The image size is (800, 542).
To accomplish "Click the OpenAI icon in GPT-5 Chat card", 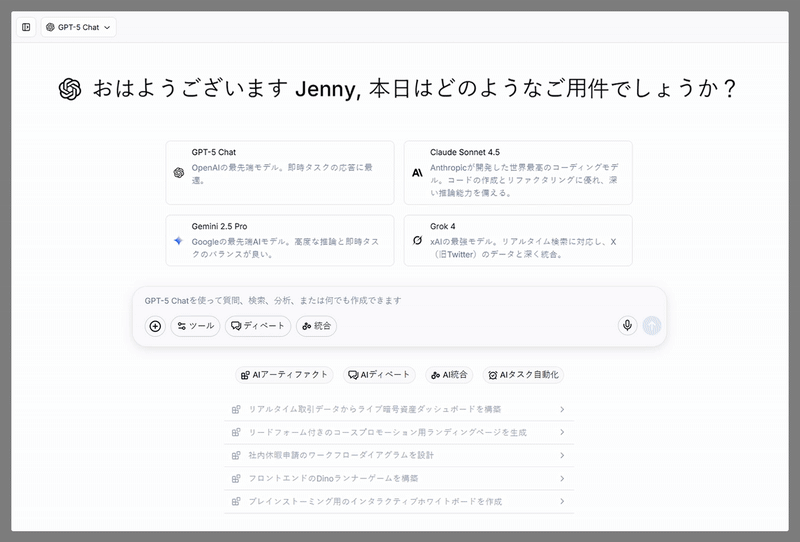I will pyautogui.click(x=179, y=173).
